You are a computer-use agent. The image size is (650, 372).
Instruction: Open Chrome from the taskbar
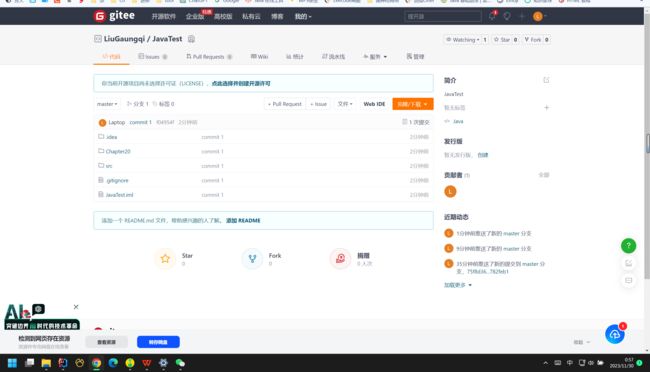(96, 363)
